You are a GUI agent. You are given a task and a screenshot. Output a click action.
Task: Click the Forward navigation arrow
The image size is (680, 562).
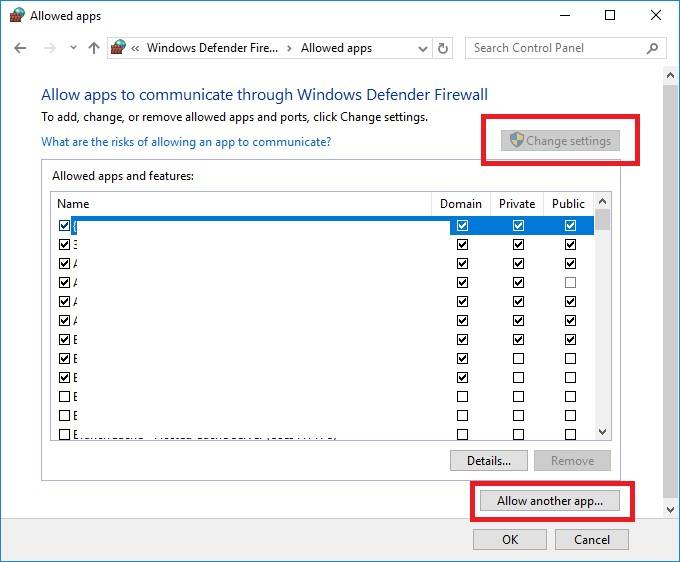pos(50,48)
